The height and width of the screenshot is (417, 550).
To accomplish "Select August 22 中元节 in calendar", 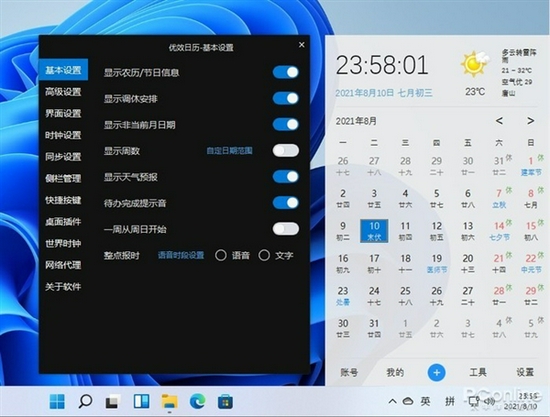I will point(531,263).
